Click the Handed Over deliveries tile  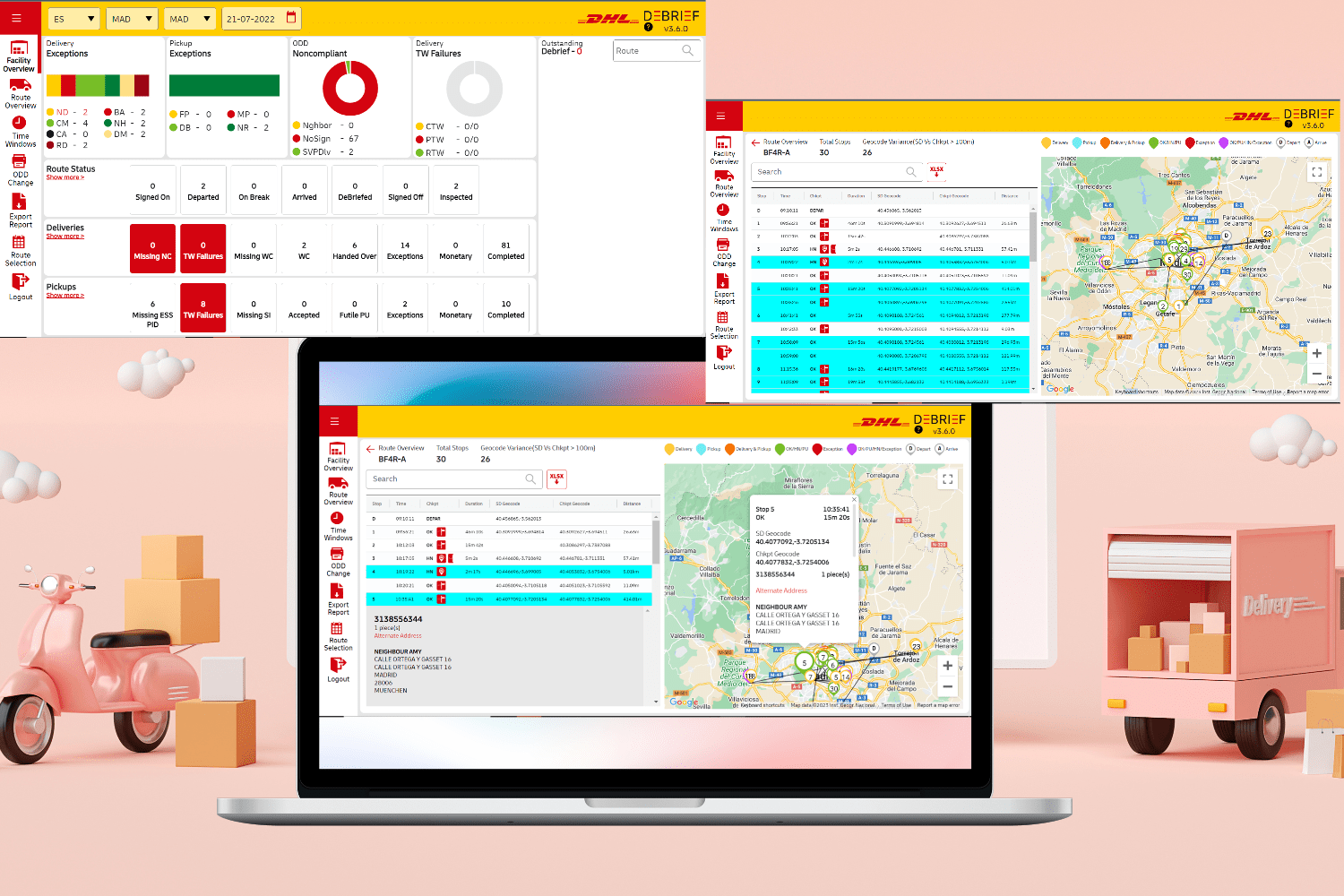pyautogui.click(x=355, y=249)
